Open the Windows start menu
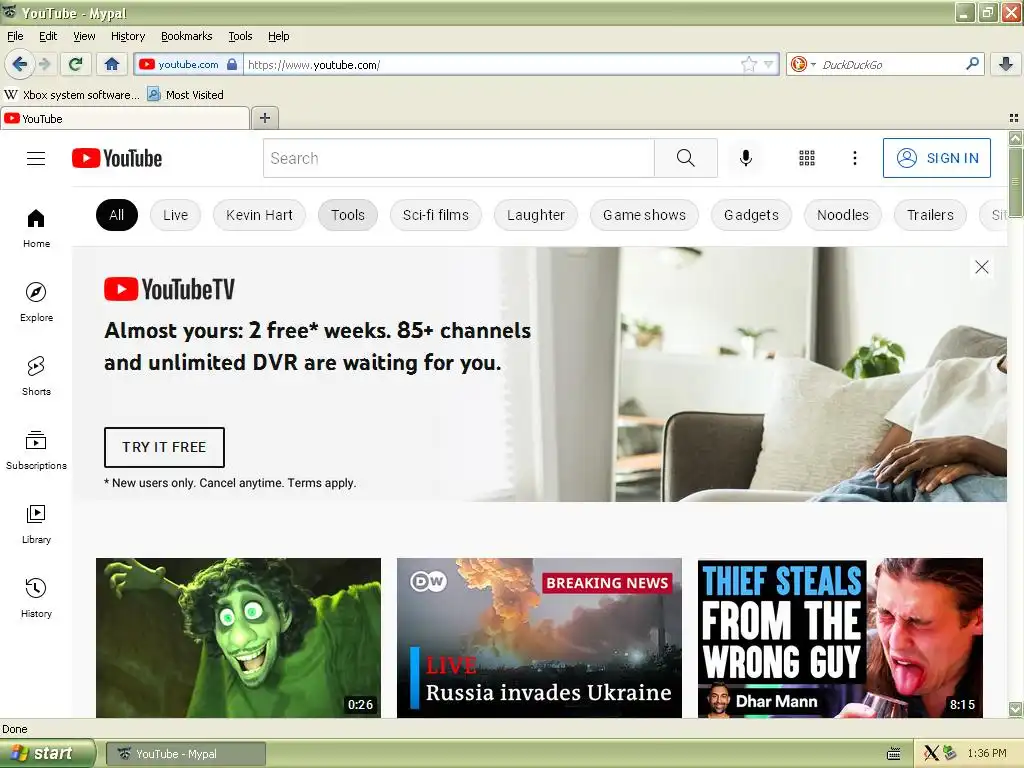1024x768 pixels. coord(48,753)
